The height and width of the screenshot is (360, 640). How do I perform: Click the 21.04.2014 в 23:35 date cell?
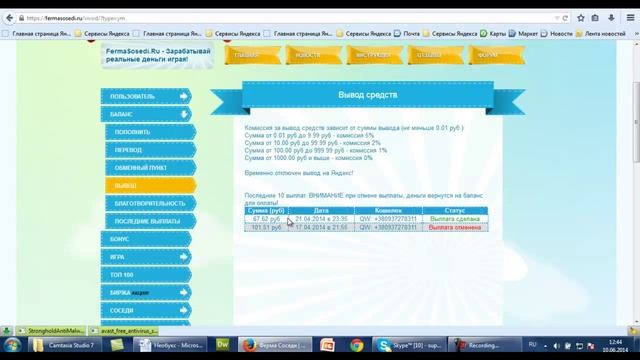tap(321, 219)
